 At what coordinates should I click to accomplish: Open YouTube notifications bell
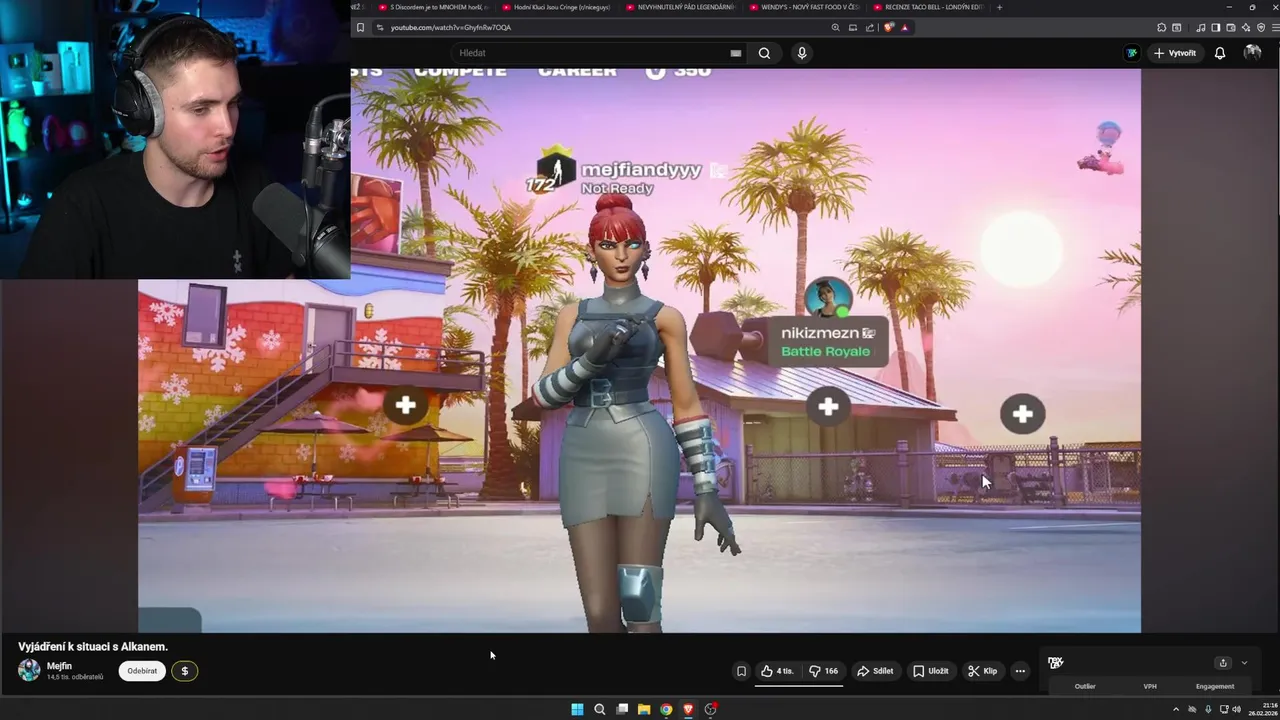[x=1220, y=53]
